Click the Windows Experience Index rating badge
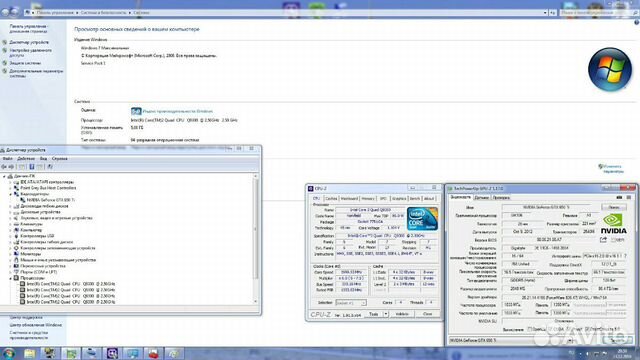 [x=136, y=111]
